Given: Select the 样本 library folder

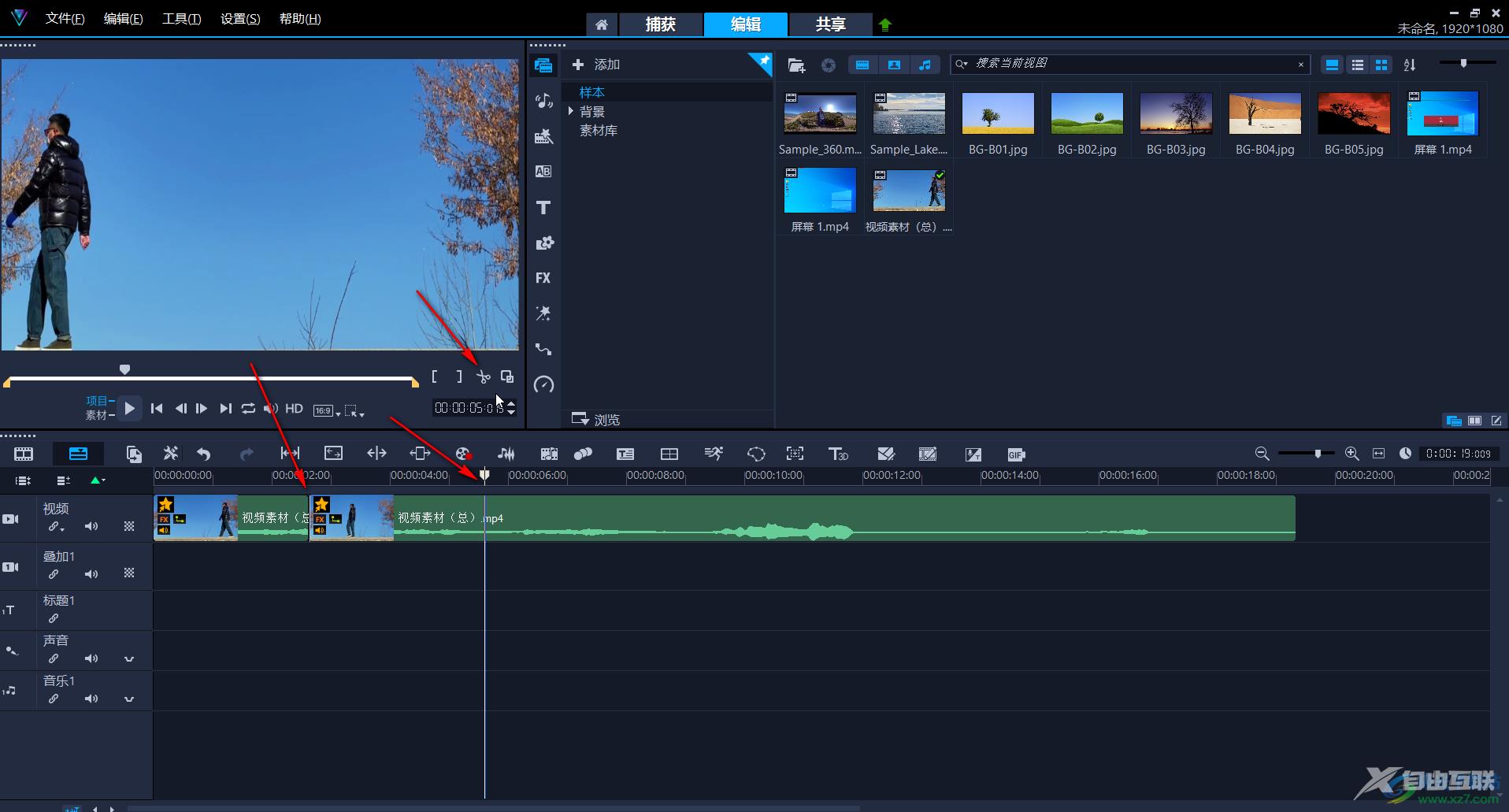Looking at the screenshot, I should click(592, 92).
